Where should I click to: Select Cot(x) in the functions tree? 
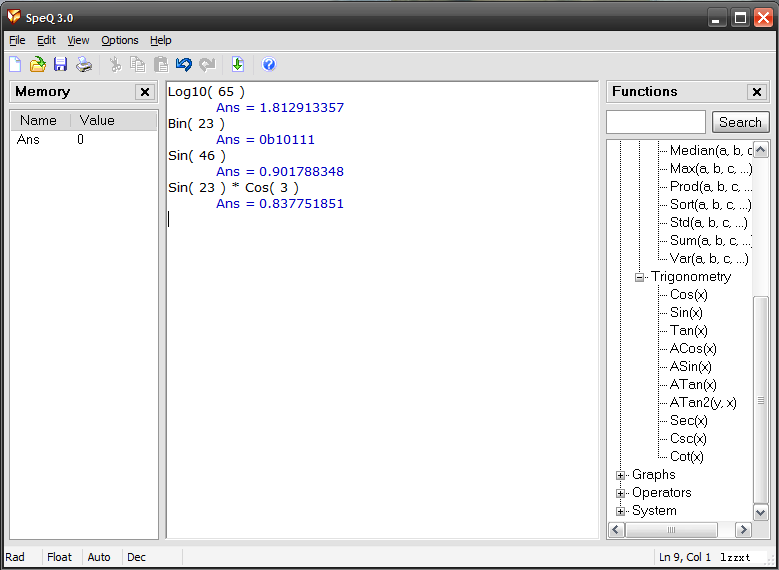[687, 456]
